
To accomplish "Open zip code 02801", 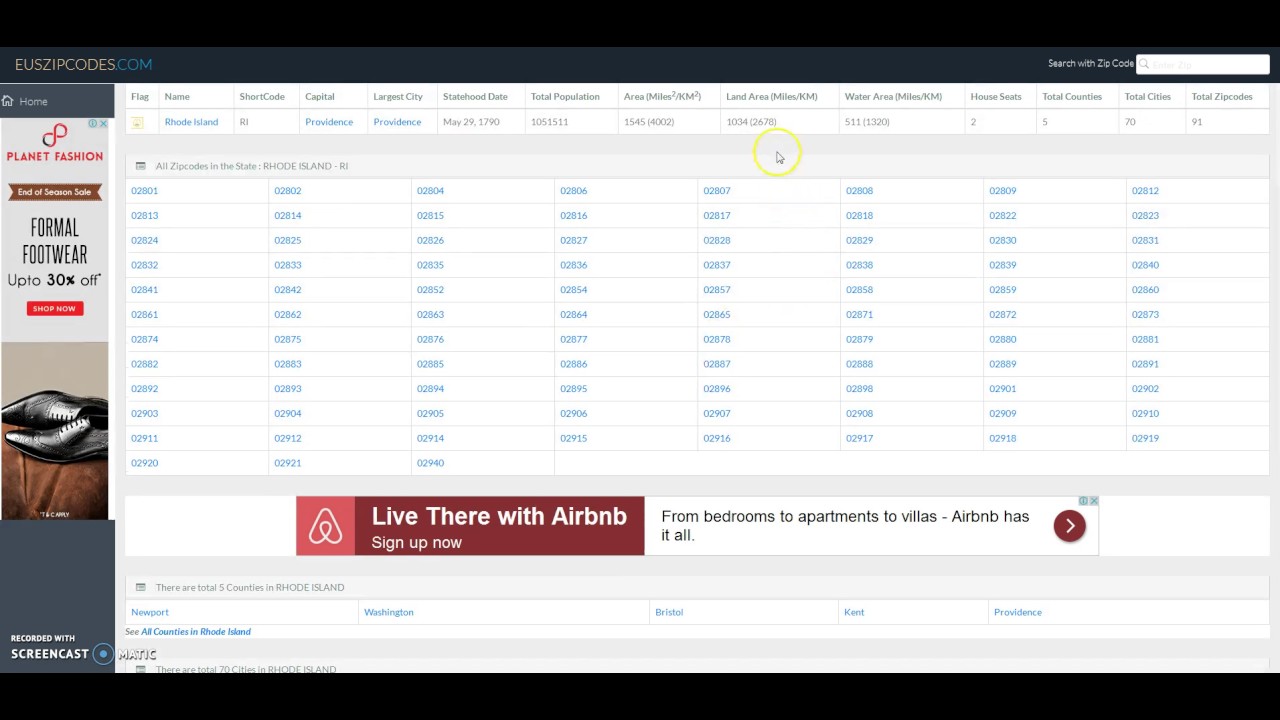I will [x=144, y=191].
